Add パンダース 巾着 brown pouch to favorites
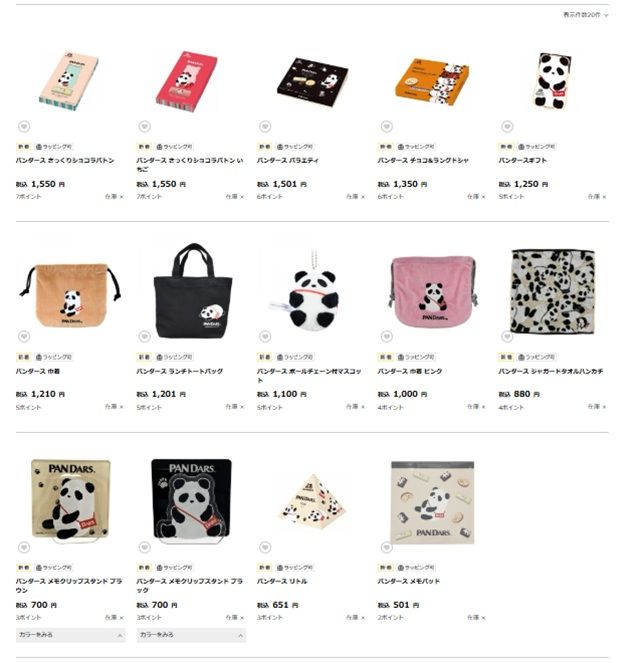 (x=24, y=337)
